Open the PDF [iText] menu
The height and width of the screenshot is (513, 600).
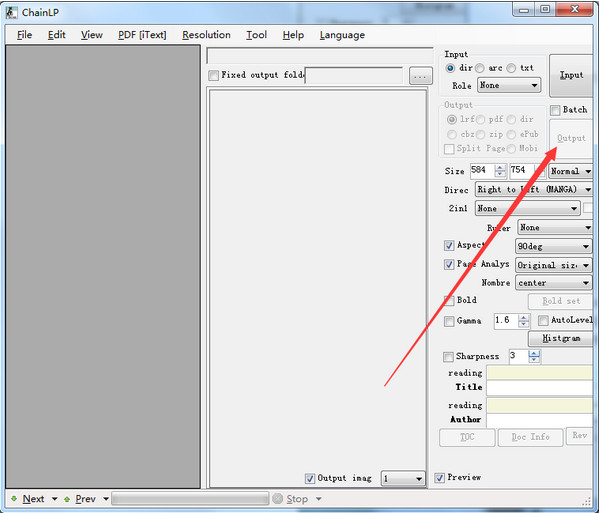tap(141, 35)
